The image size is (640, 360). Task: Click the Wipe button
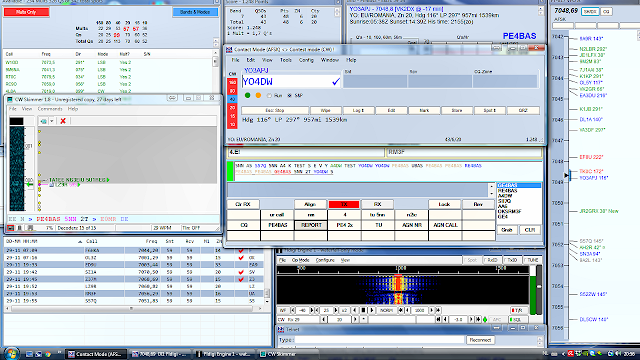(x=325, y=110)
